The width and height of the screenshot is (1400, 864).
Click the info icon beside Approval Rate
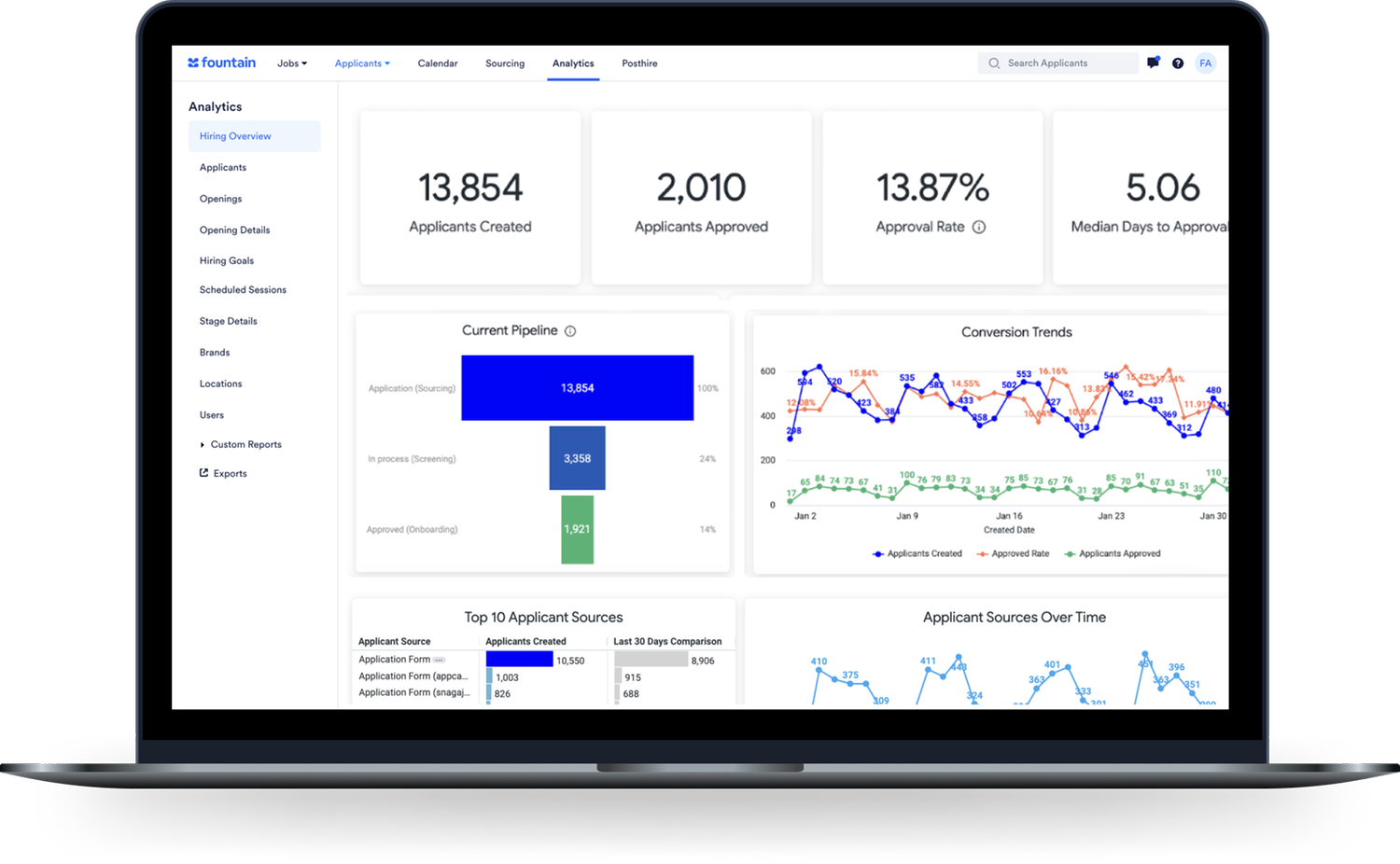(977, 227)
